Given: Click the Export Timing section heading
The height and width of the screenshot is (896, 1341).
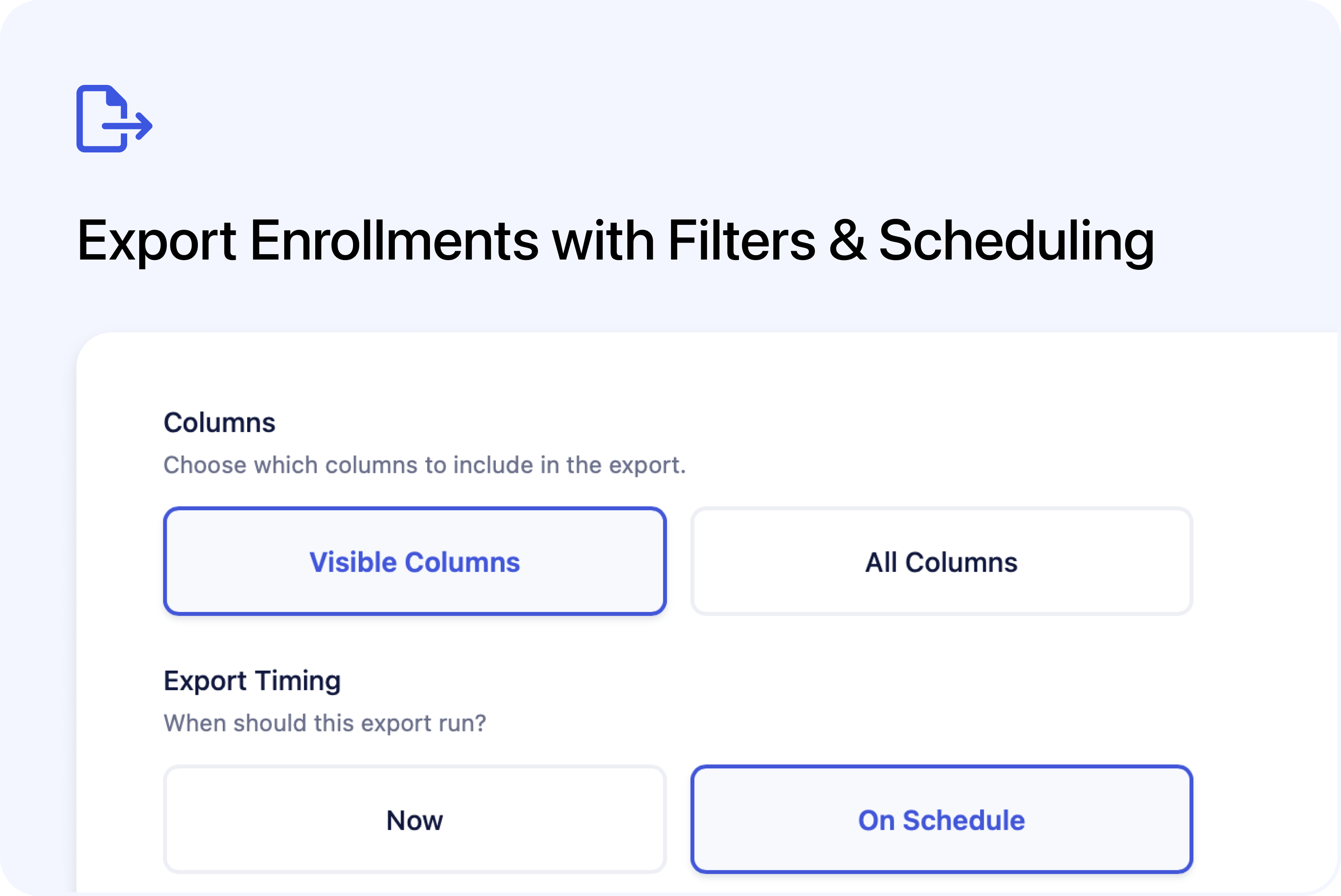Looking at the screenshot, I should coord(252,680).
